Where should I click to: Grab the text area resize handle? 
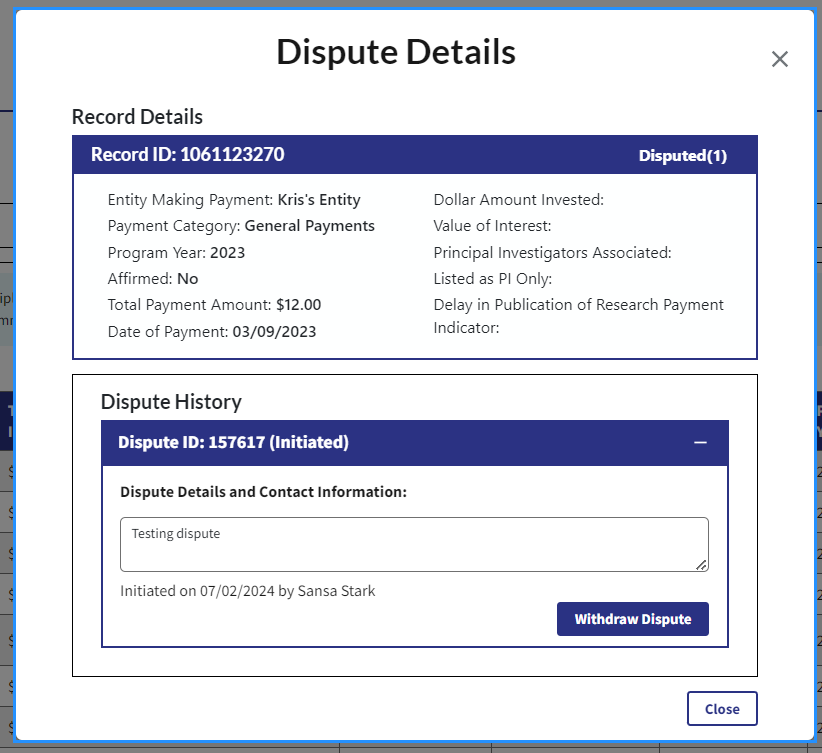702,565
